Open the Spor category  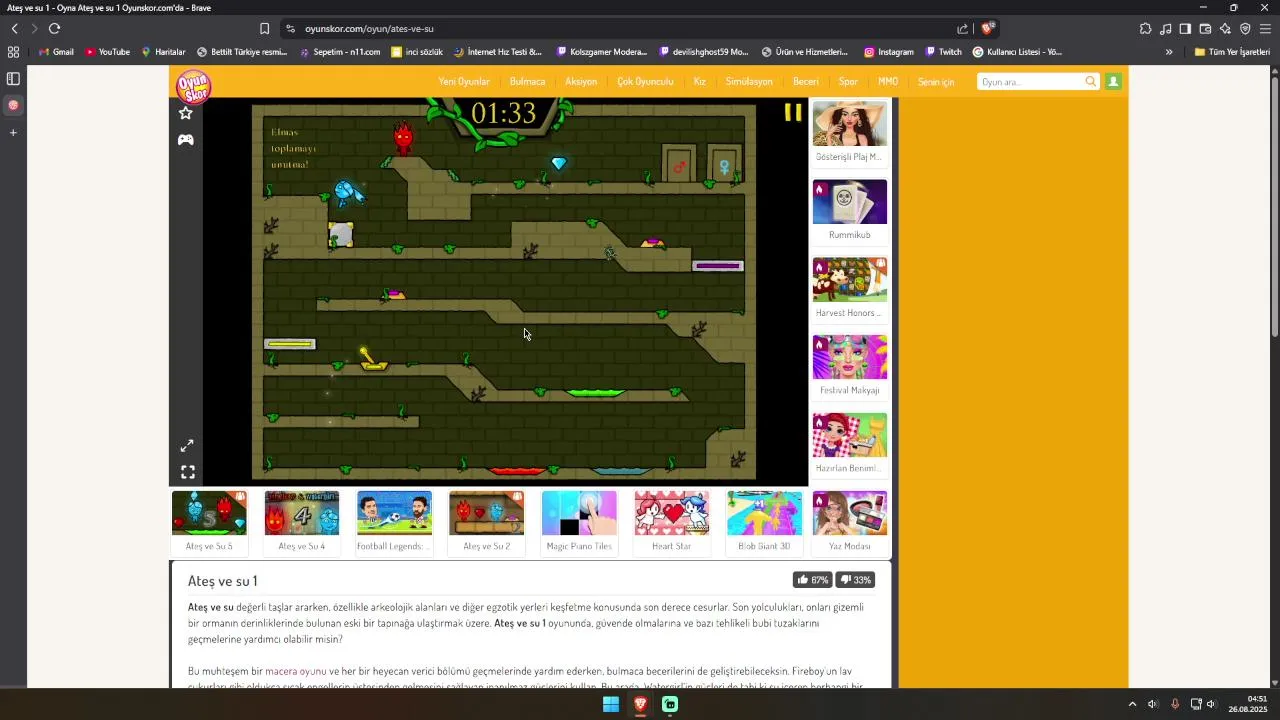click(x=848, y=82)
